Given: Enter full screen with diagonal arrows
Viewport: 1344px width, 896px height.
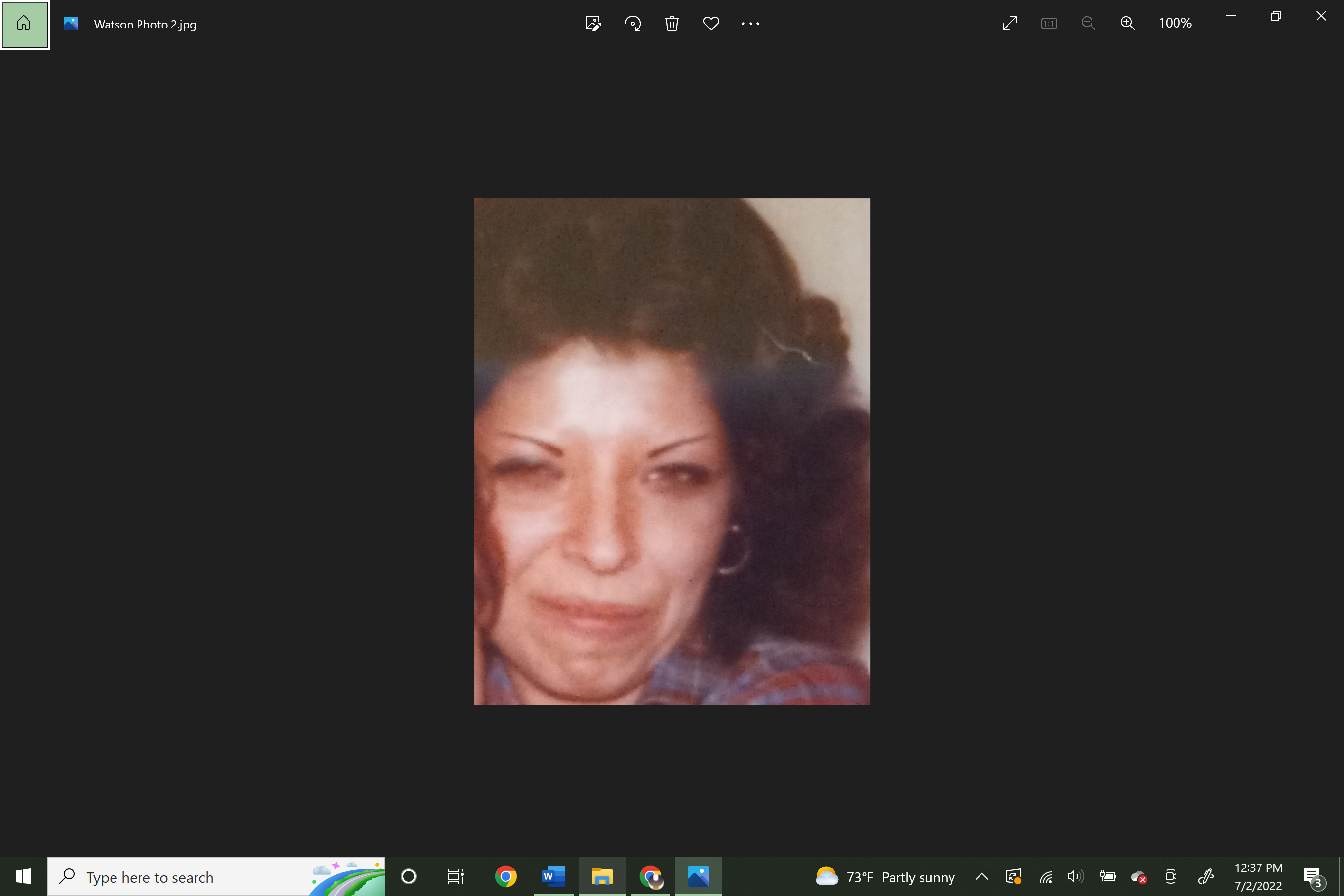Looking at the screenshot, I should coord(1009,24).
